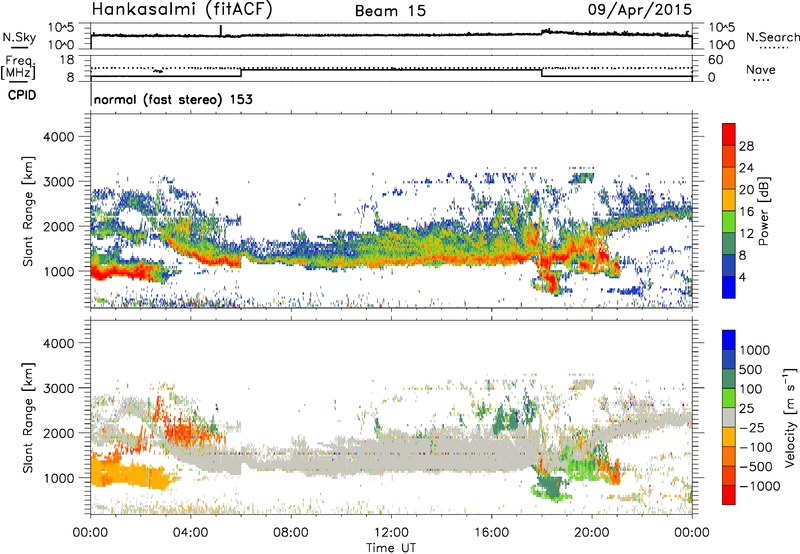This screenshot has width=800, height=554.
Task: Click the red top segment of power colorbar
Action: [729, 135]
